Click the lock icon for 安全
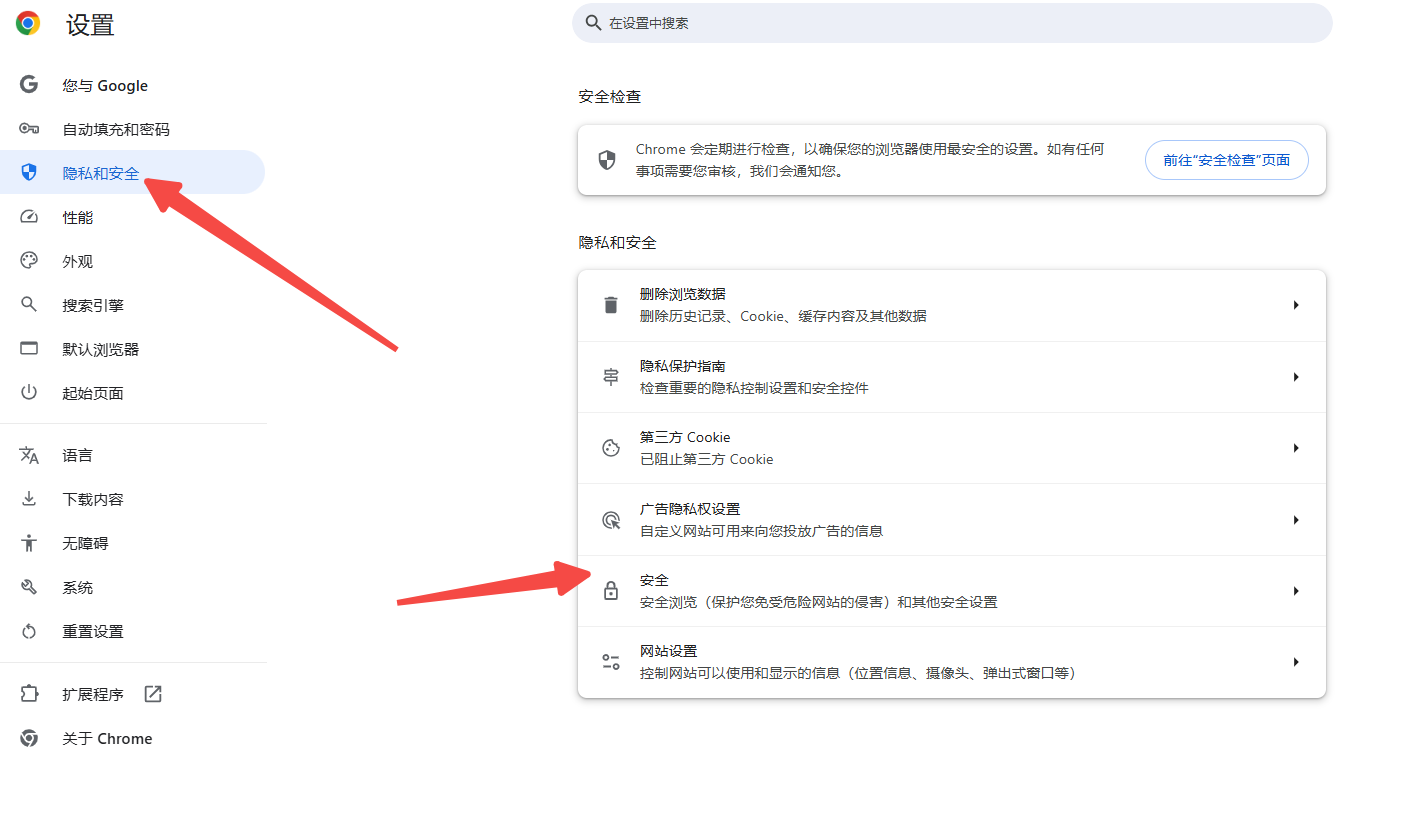This screenshot has height=820, width=1426. point(611,591)
